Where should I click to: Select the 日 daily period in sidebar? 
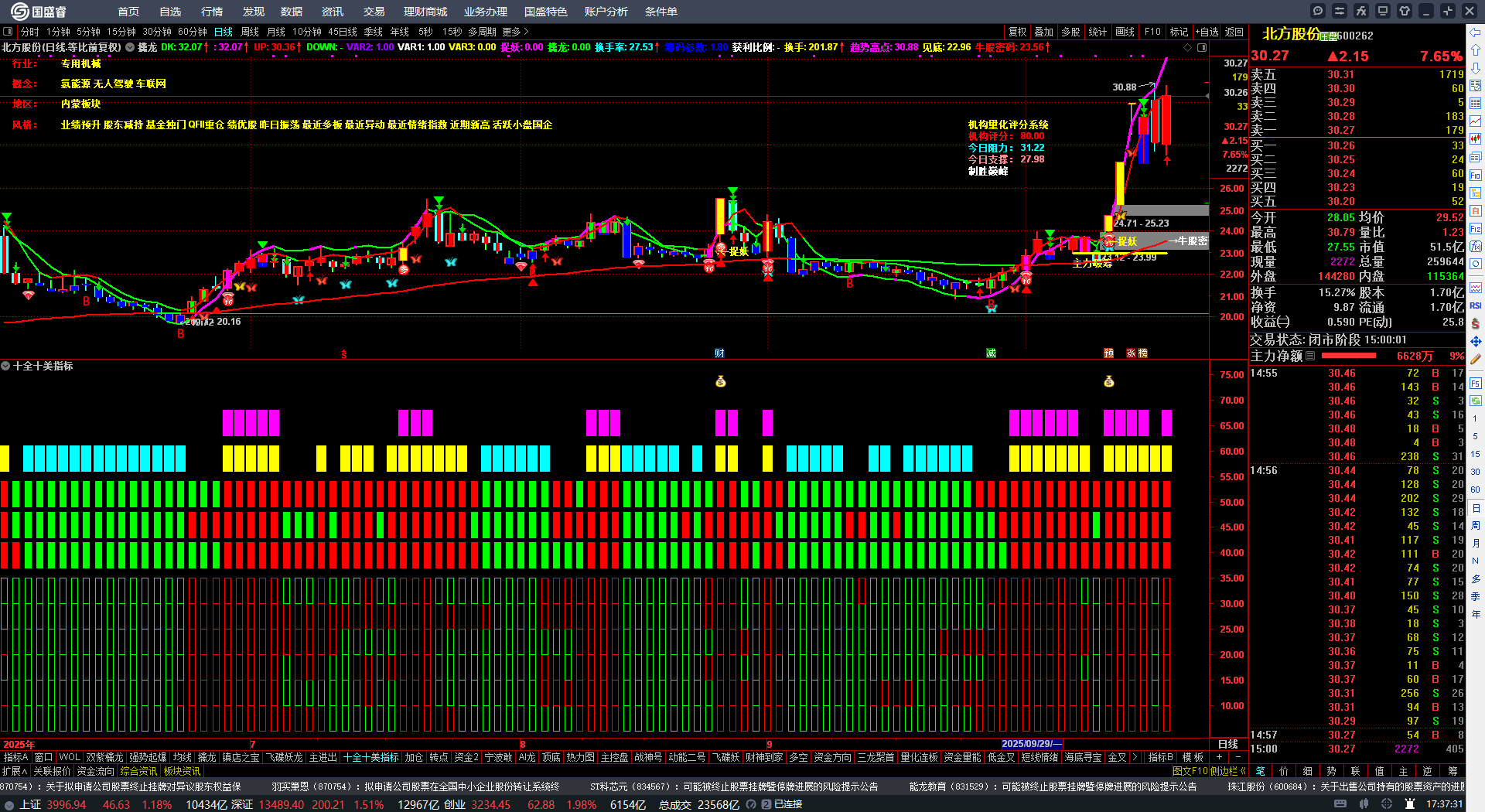[x=1476, y=508]
